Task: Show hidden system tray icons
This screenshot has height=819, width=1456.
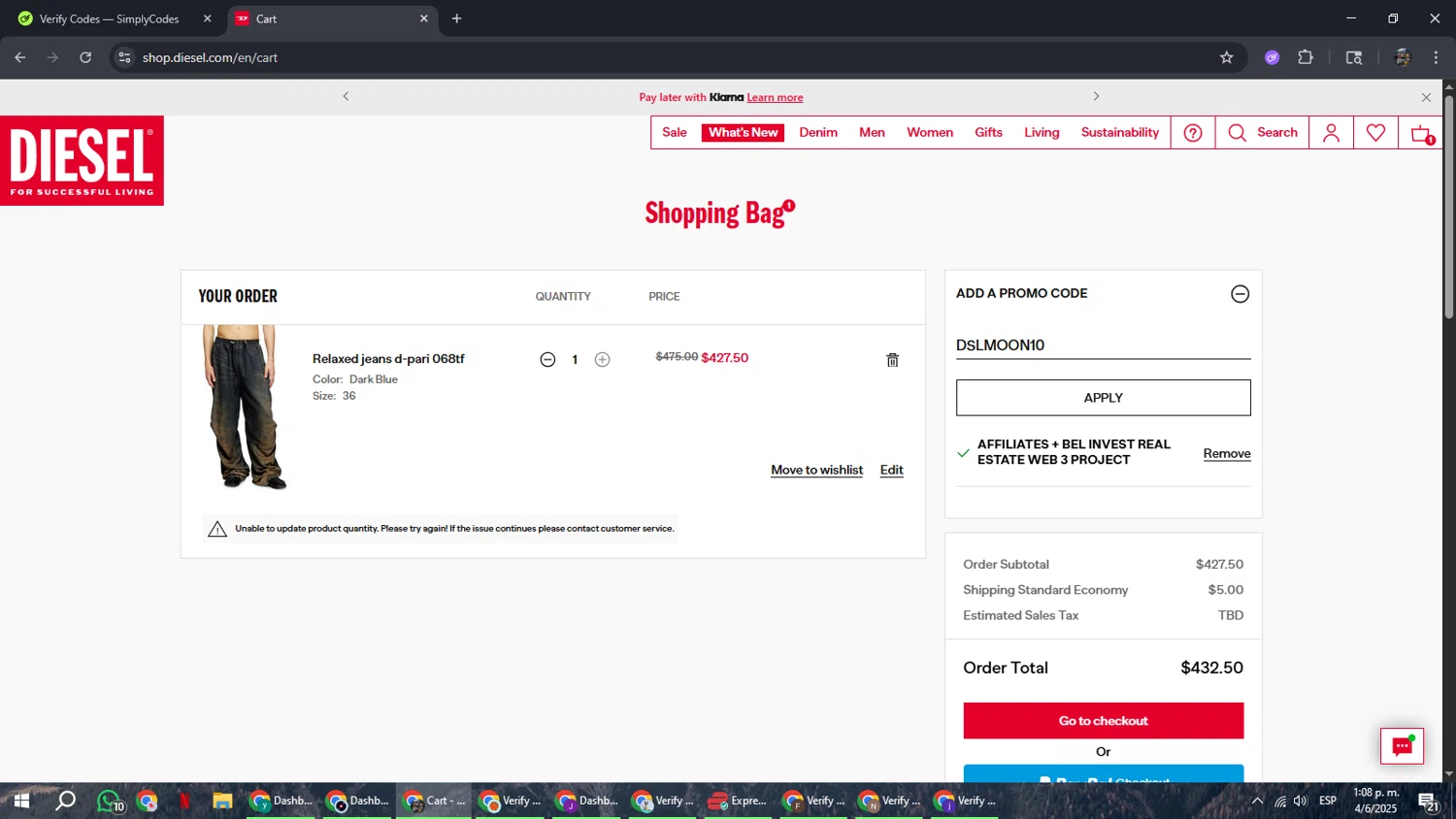Action: [x=1257, y=801]
